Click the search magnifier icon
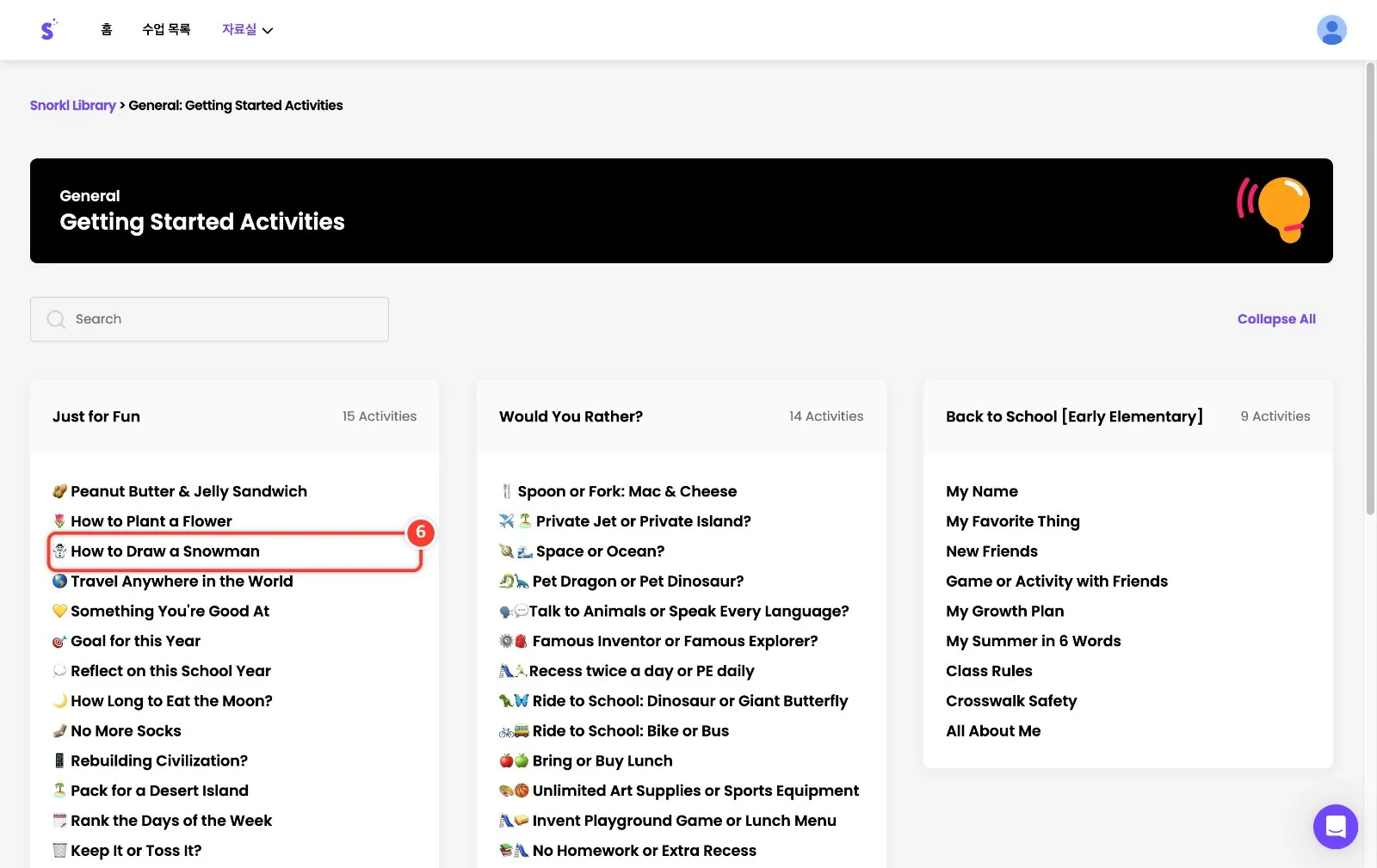The image size is (1377, 868). pos(56,319)
